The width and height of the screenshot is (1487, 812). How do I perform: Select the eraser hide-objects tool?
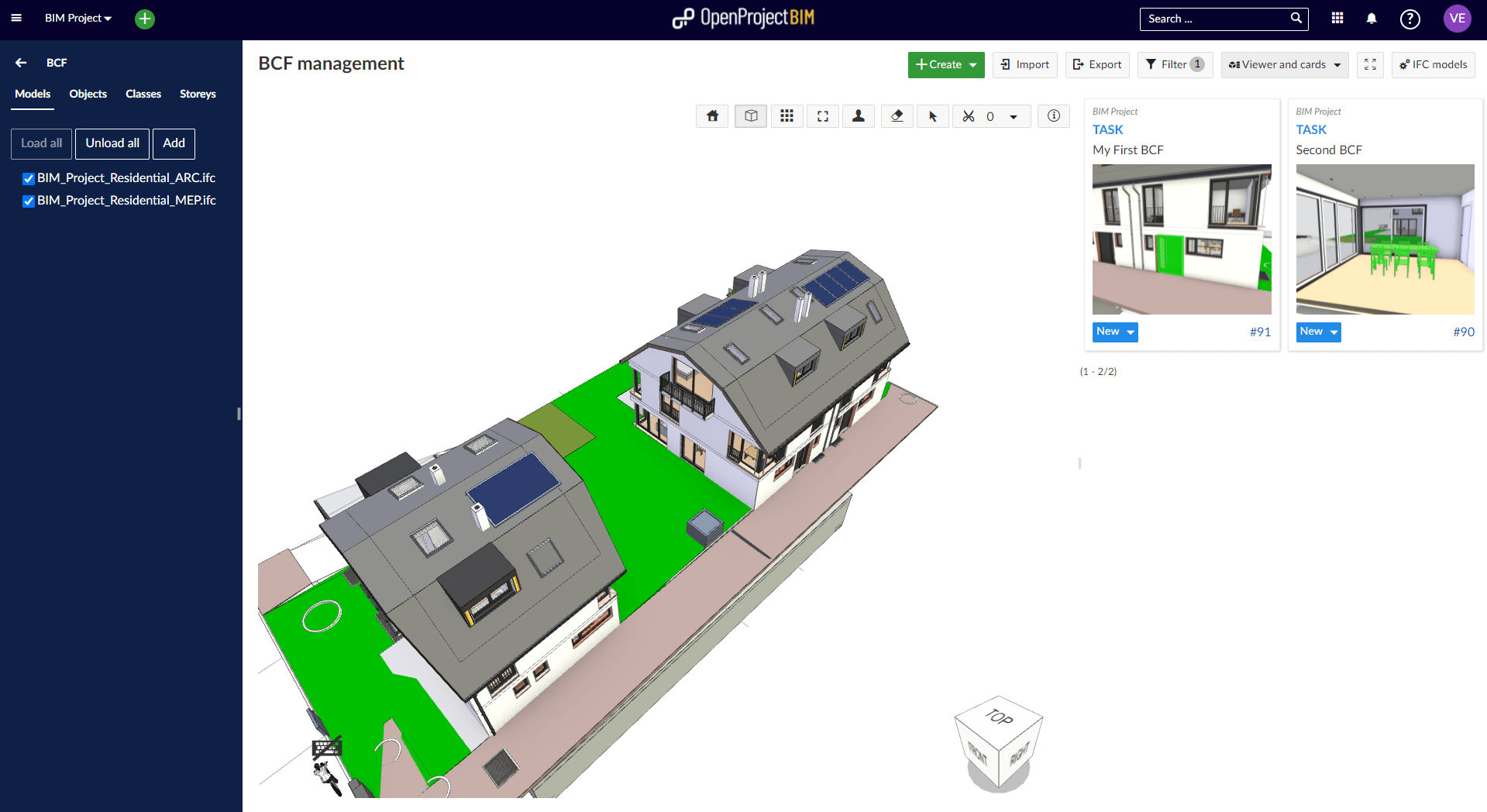click(897, 116)
